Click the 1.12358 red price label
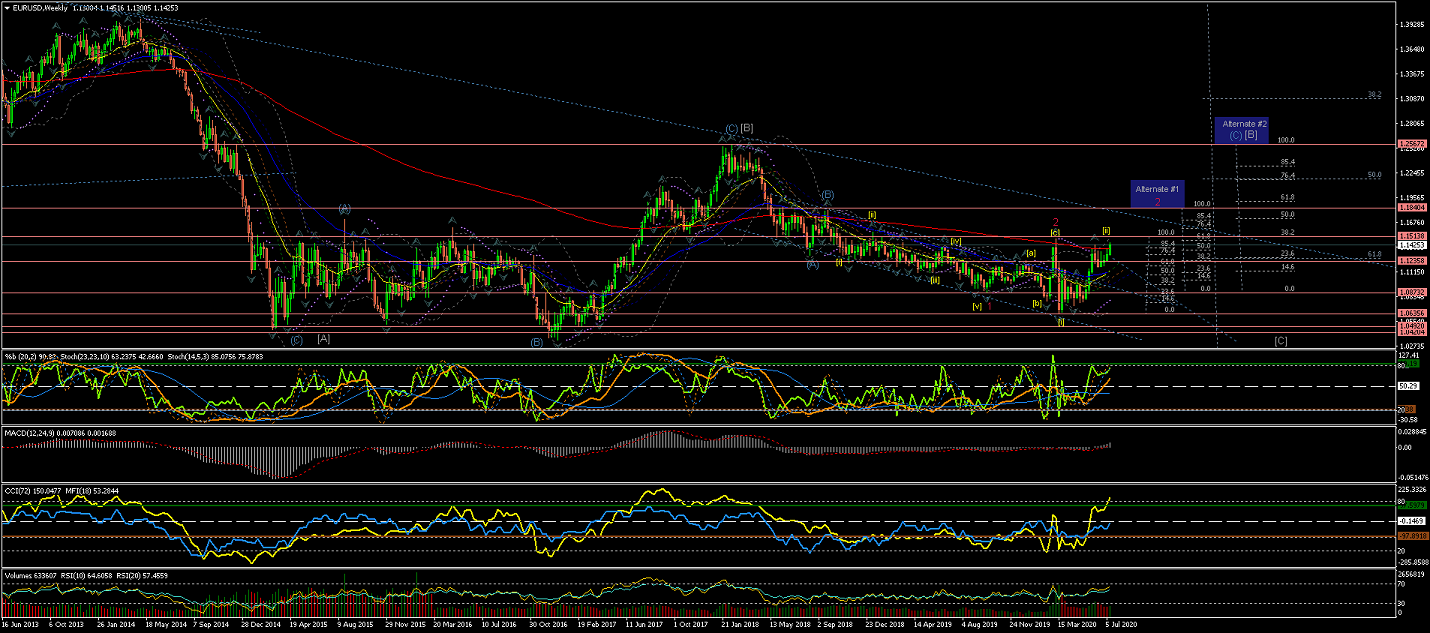Image resolution: width=1430 pixels, height=633 pixels. (1411, 261)
